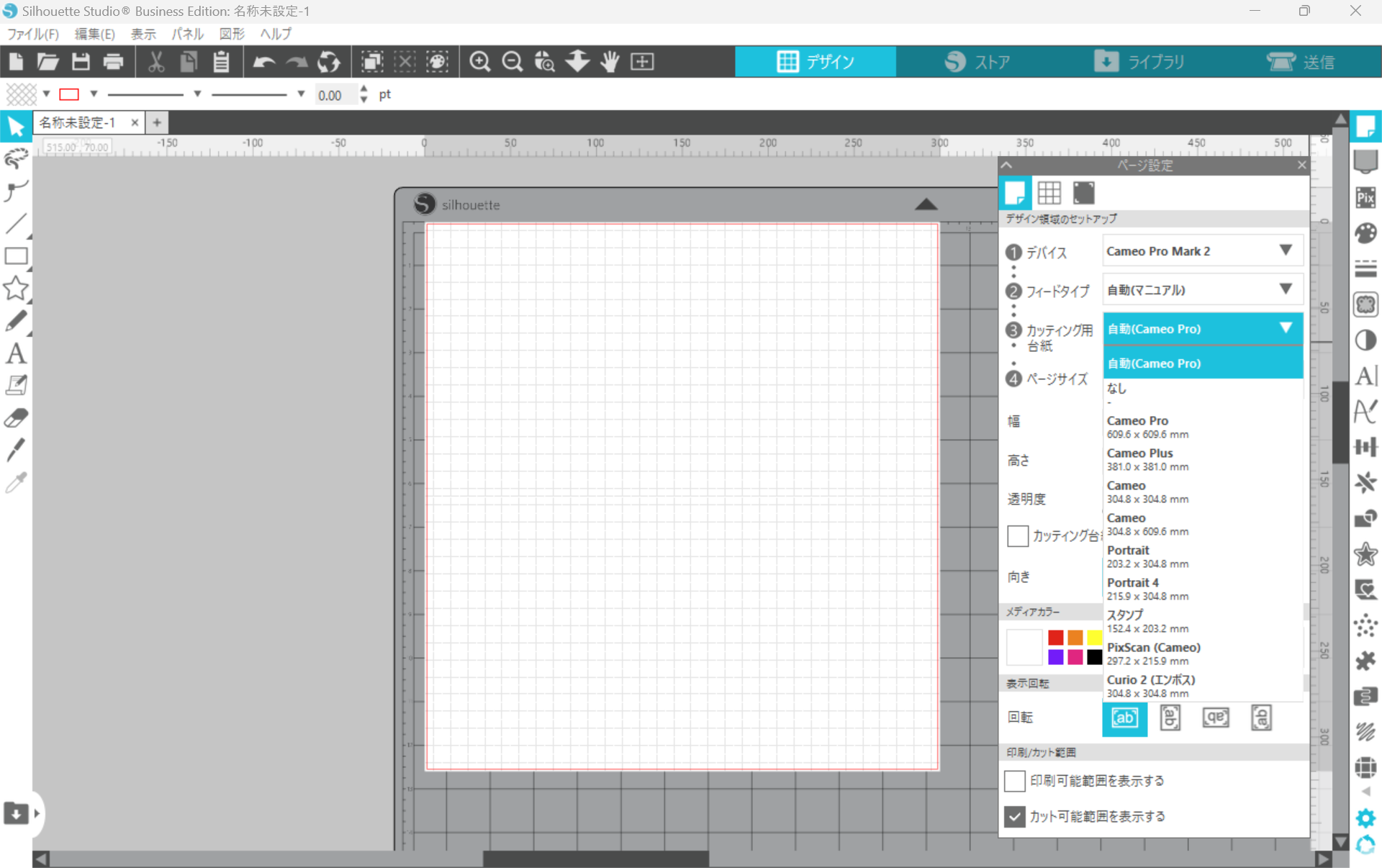
Task: Toggle the カッティング台紙 checkbox
Action: coord(1017,535)
